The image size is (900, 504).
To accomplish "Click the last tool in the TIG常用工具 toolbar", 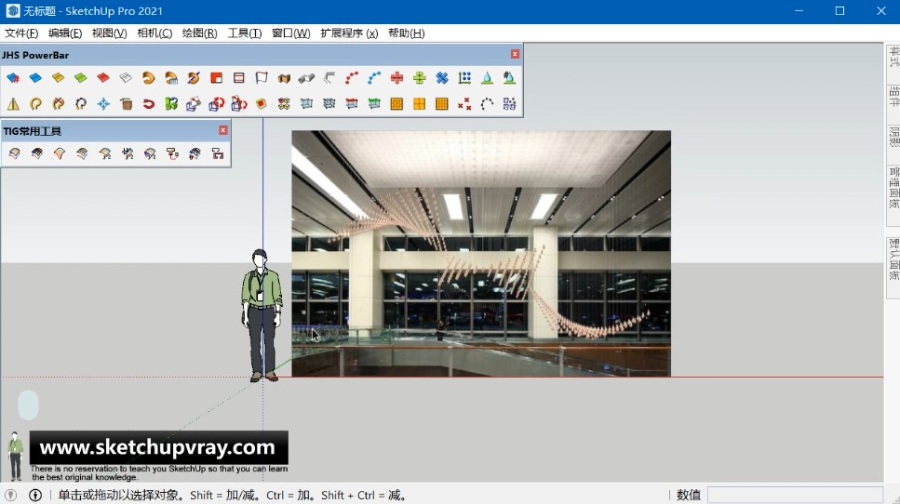I will tap(218, 153).
